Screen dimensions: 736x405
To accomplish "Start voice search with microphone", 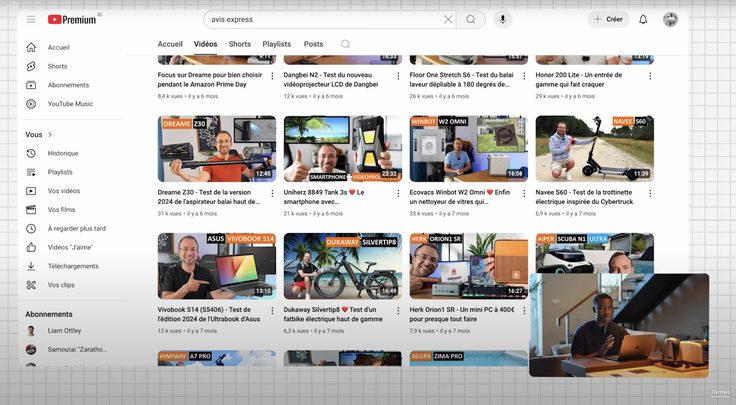I will pyautogui.click(x=502, y=19).
